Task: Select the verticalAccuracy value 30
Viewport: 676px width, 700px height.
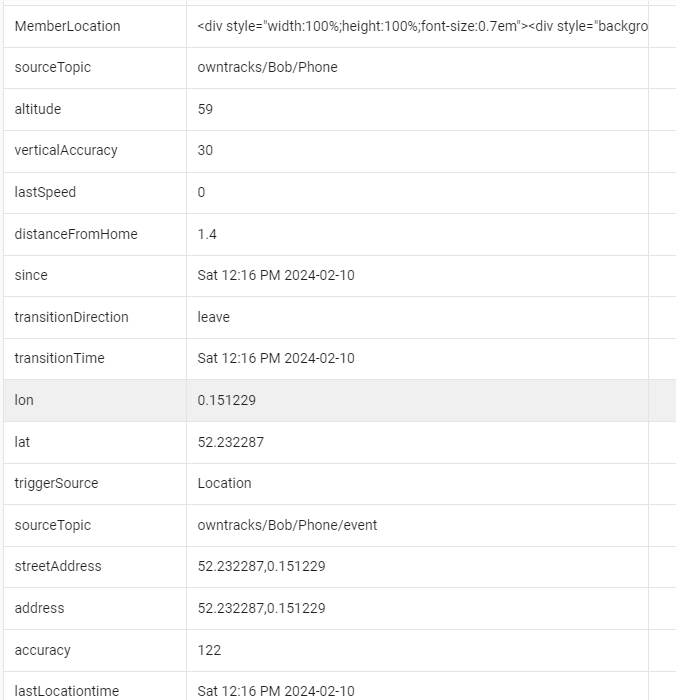Action: coord(205,150)
